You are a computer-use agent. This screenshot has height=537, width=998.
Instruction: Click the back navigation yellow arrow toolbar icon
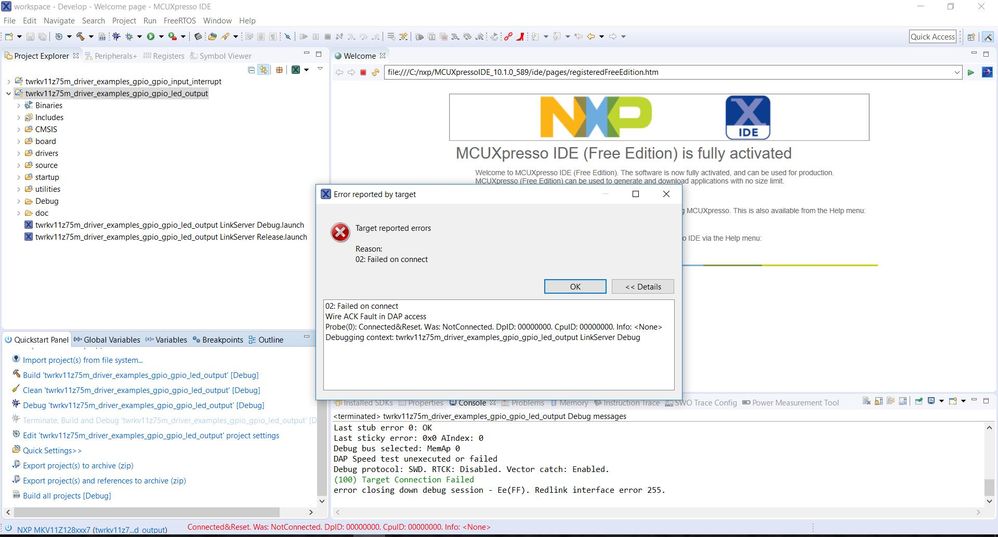click(x=591, y=36)
